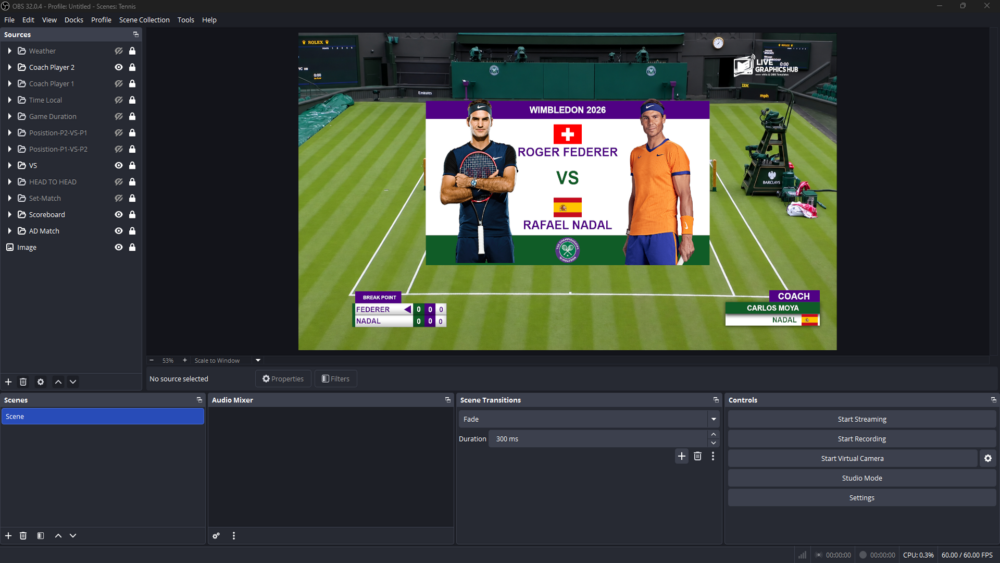Open Audio Mixer three-dot options menu
The height and width of the screenshot is (563, 1000).
(233, 536)
